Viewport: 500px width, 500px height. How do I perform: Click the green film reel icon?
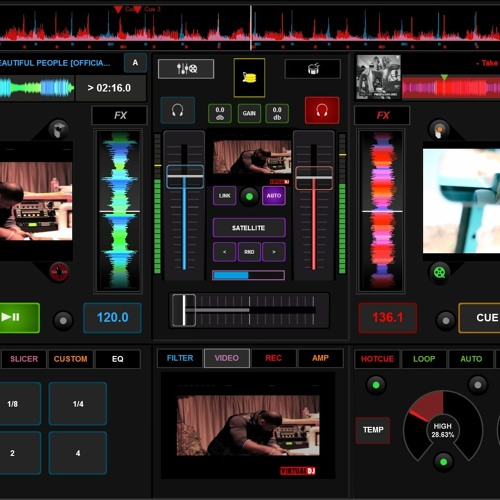click(440, 273)
